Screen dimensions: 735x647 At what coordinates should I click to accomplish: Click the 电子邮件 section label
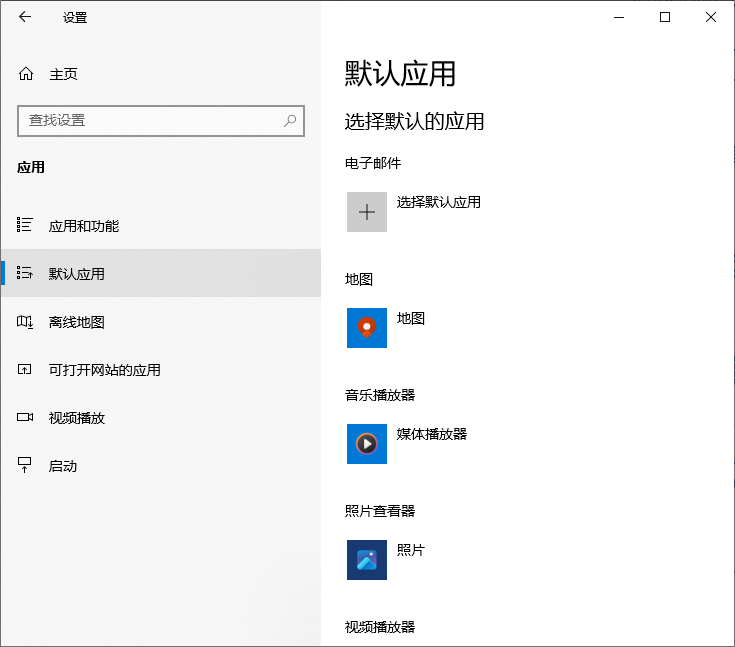pos(373,163)
